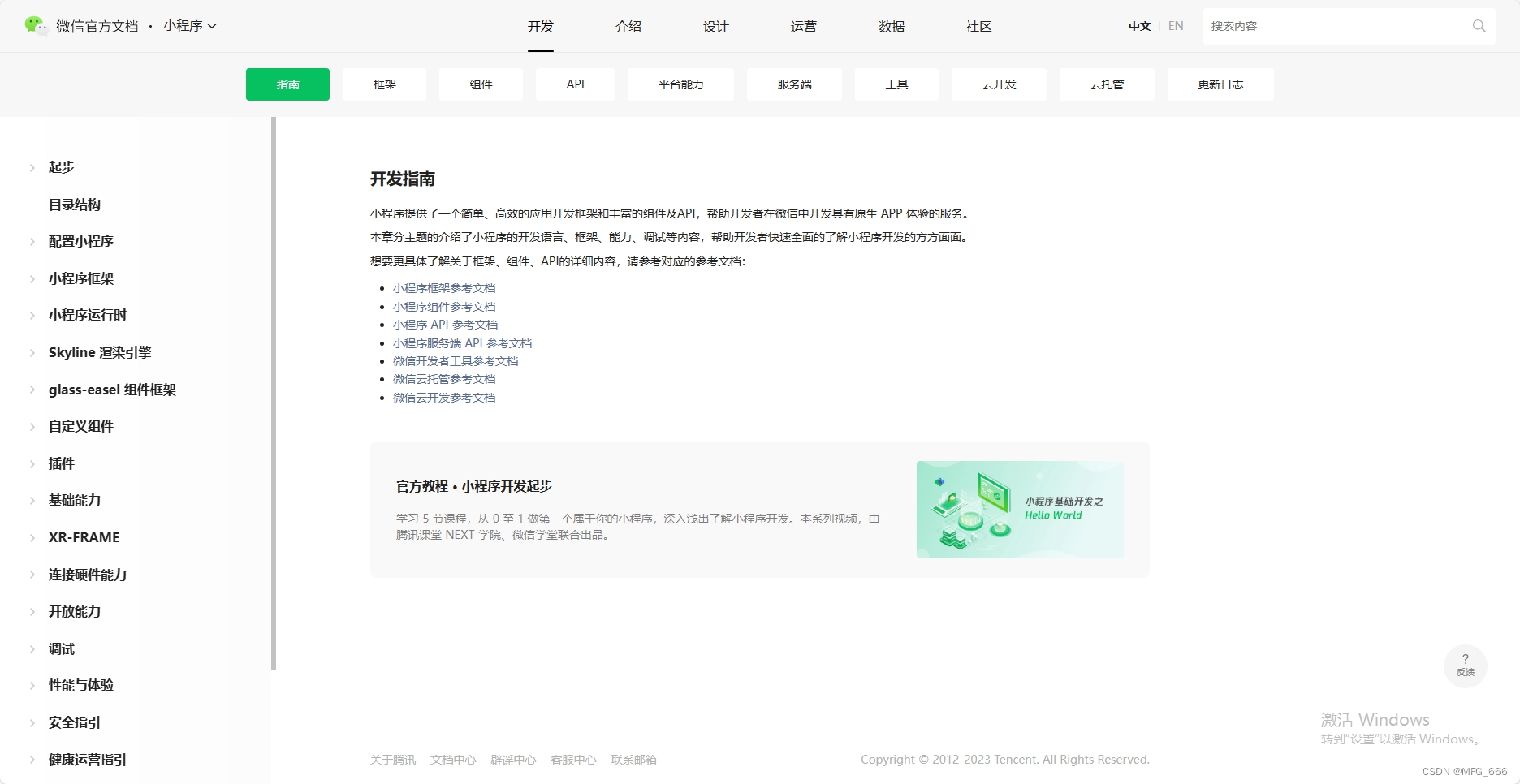Screen dimensions: 1520x784
Task: Open the 小程序组件参考文档 link
Action: 444,307
